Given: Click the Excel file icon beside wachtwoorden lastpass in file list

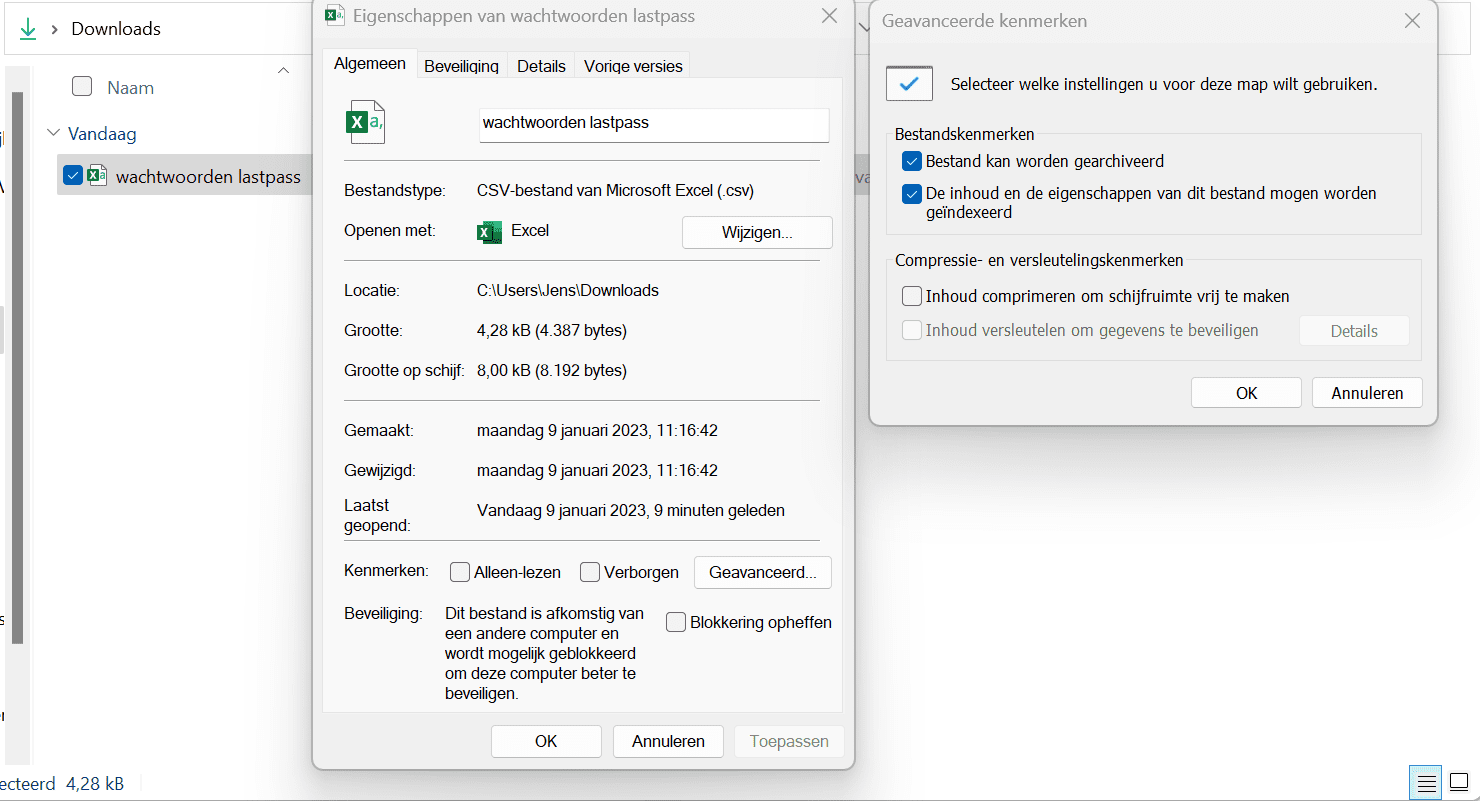Looking at the screenshot, I should pyautogui.click(x=97, y=176).
